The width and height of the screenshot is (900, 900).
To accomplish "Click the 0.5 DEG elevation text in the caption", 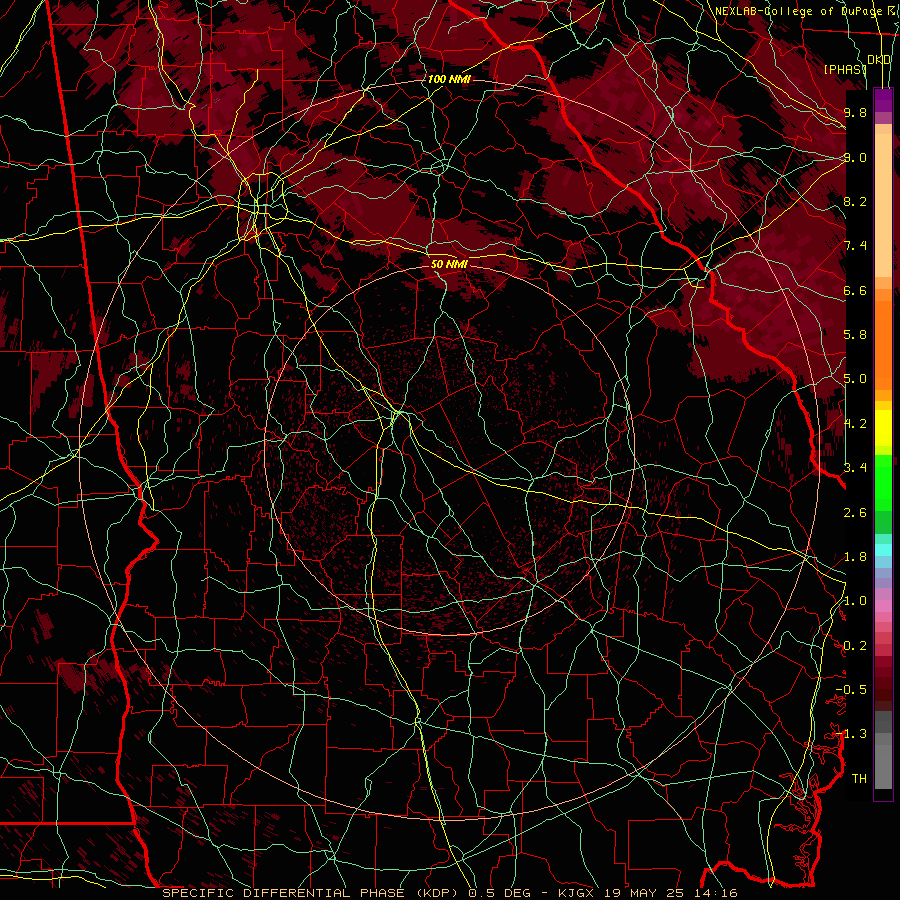I will [501, 893].
